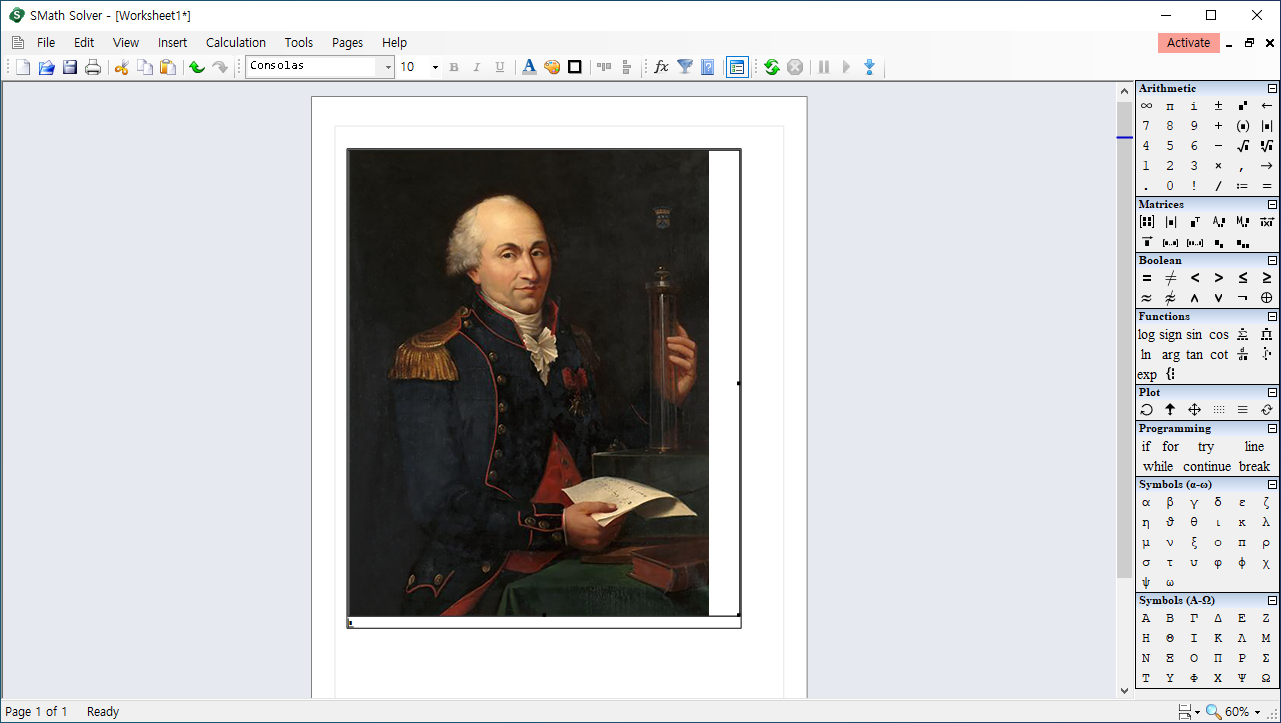Click the Plot rotate icon

click(x=1146, y=410)
